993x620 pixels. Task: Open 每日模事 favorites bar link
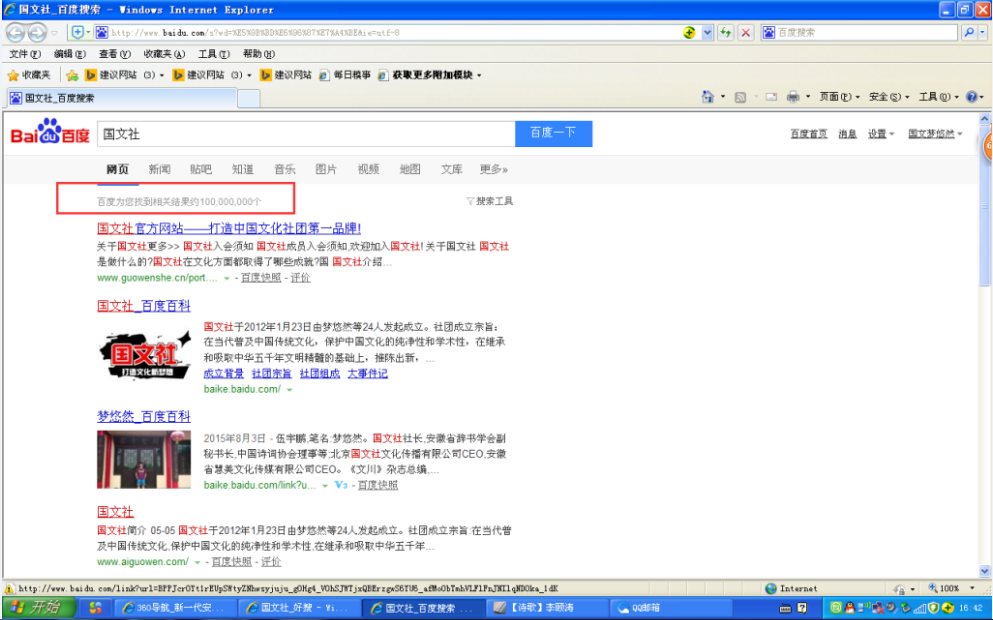coord(344,75)
